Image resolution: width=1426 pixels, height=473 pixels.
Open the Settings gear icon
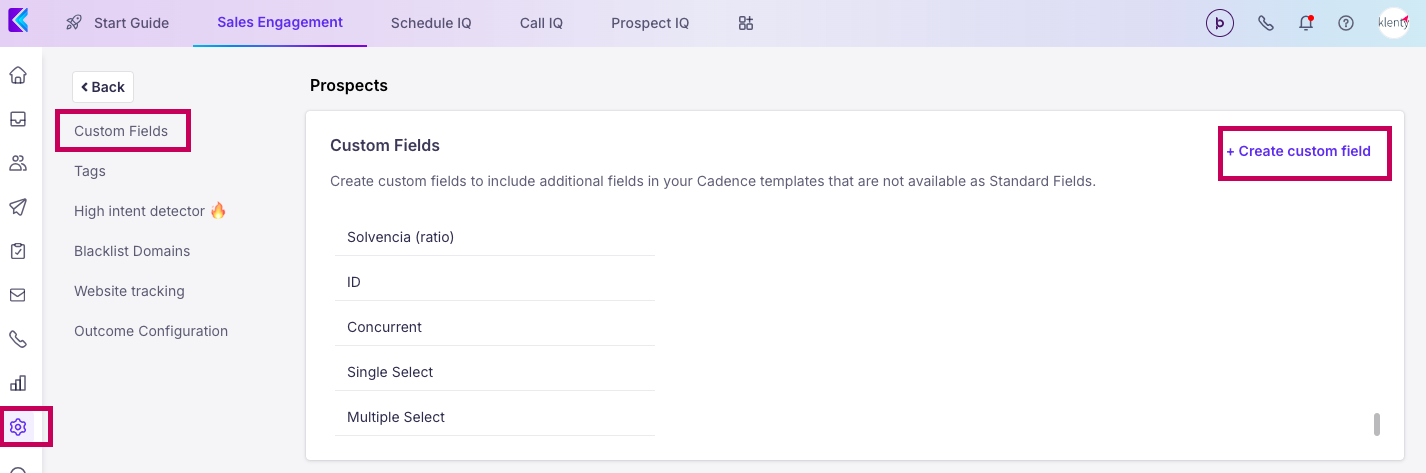18,427
